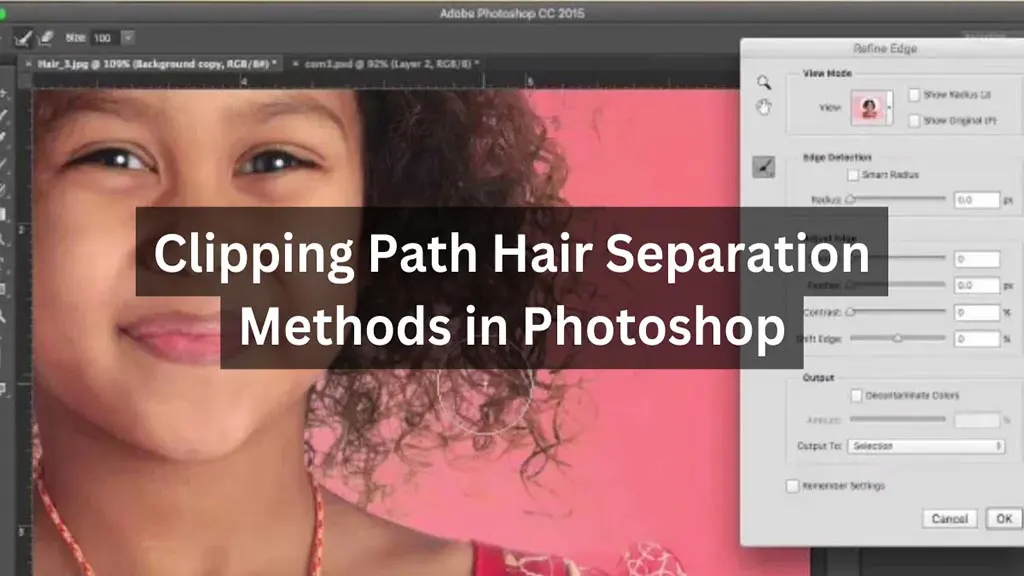The width and height of the screenshot is (1024, 576).
Task: Open the brush Size dropdown arrow
Action: (128, 38)
